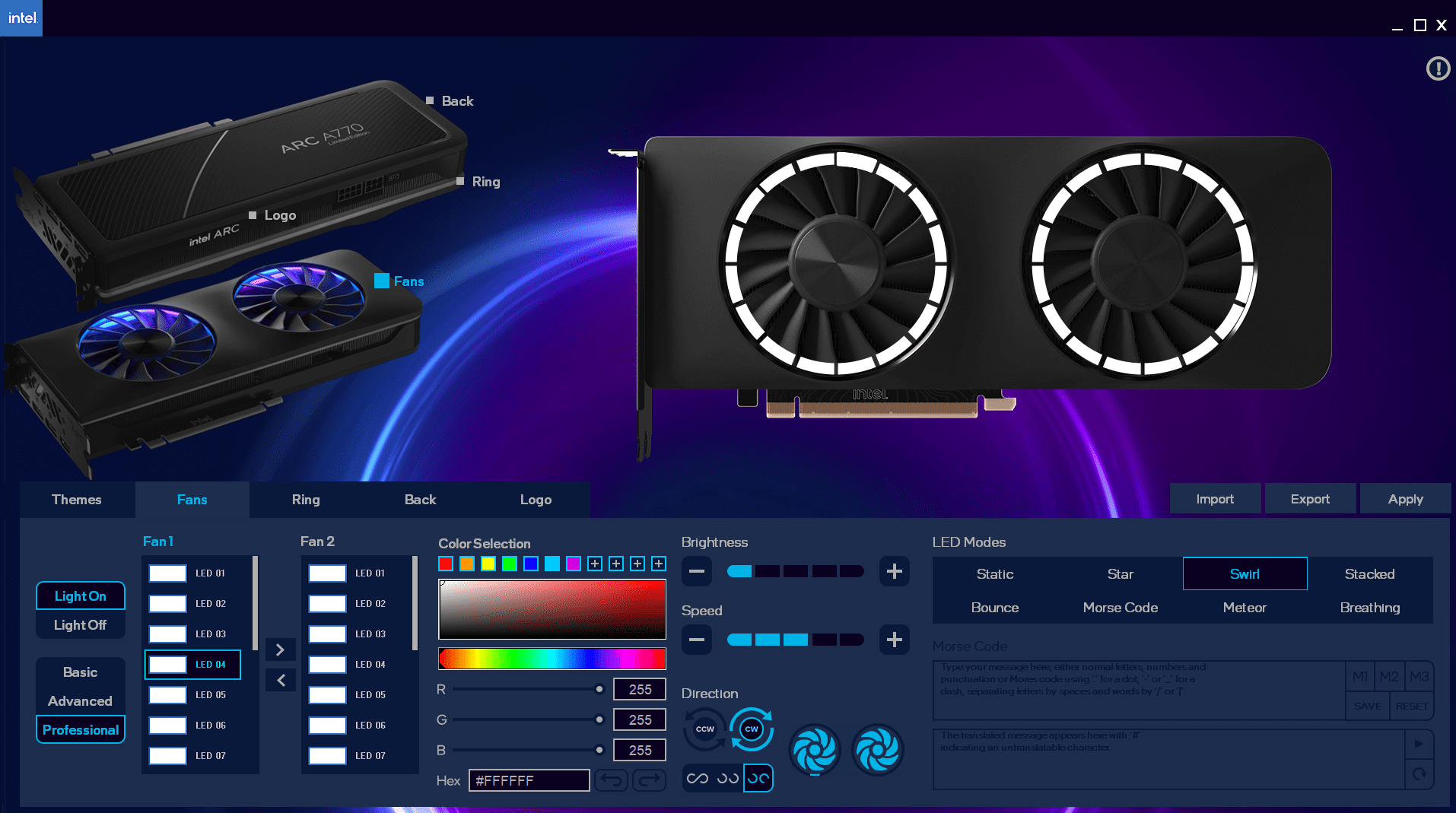Click the Intel logo in title bar

click(x=21, y=17)
